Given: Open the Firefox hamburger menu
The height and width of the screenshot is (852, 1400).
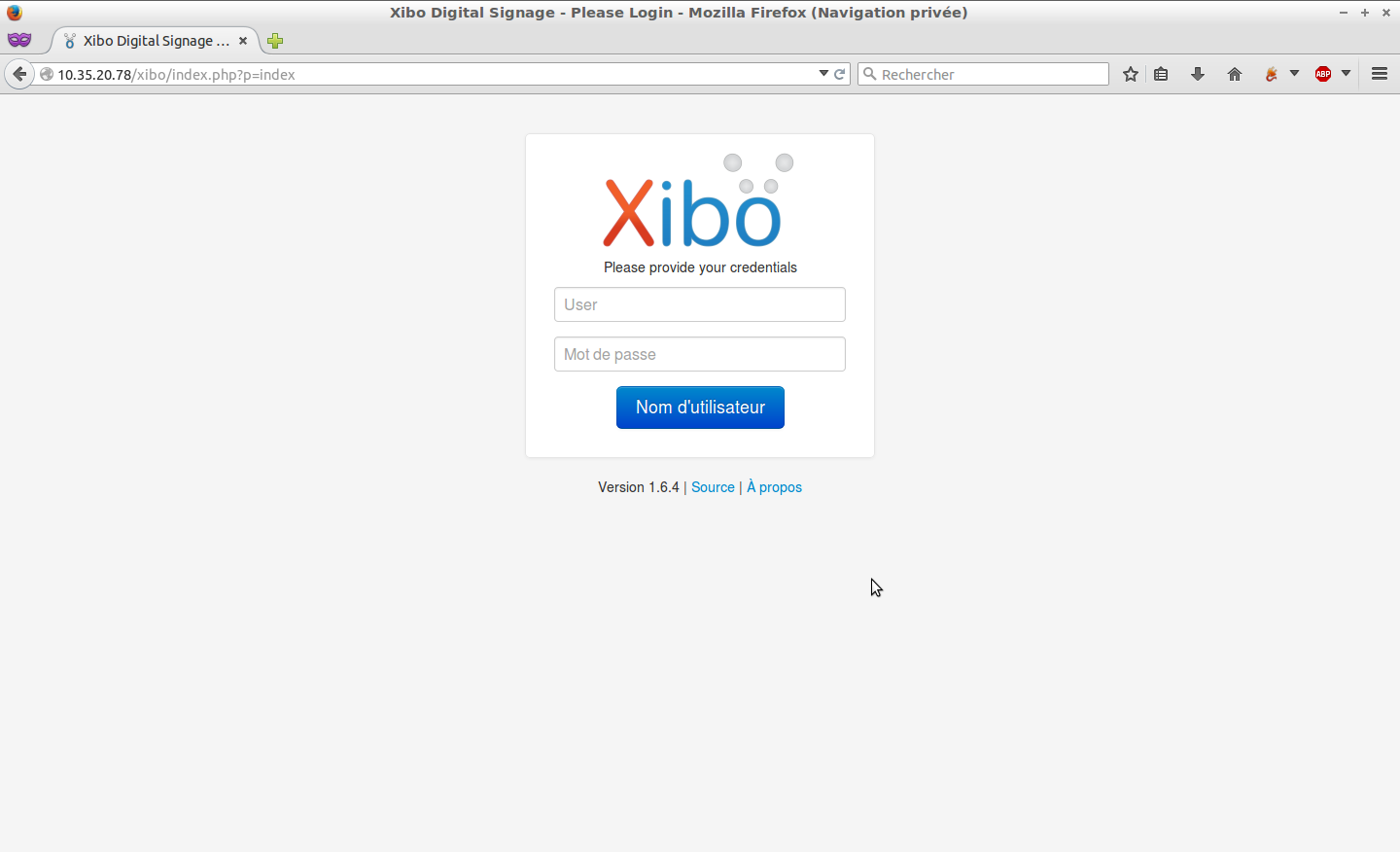Looking at the screenshot, I should 1379,74.
